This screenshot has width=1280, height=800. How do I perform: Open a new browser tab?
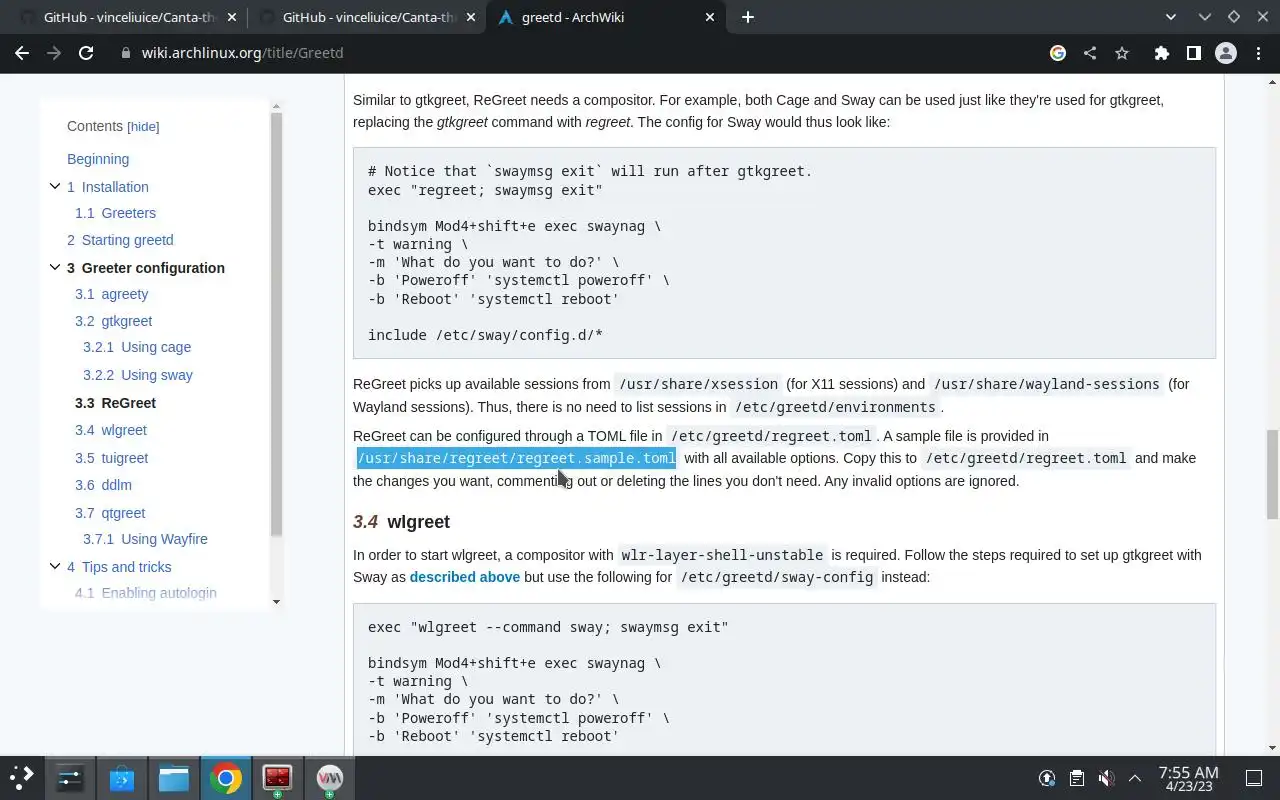tap(748, 17)
